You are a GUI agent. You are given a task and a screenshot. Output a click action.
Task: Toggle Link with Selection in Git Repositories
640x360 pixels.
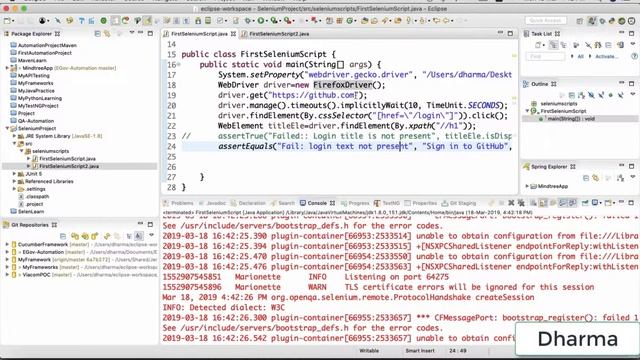(x=117, y=236)
